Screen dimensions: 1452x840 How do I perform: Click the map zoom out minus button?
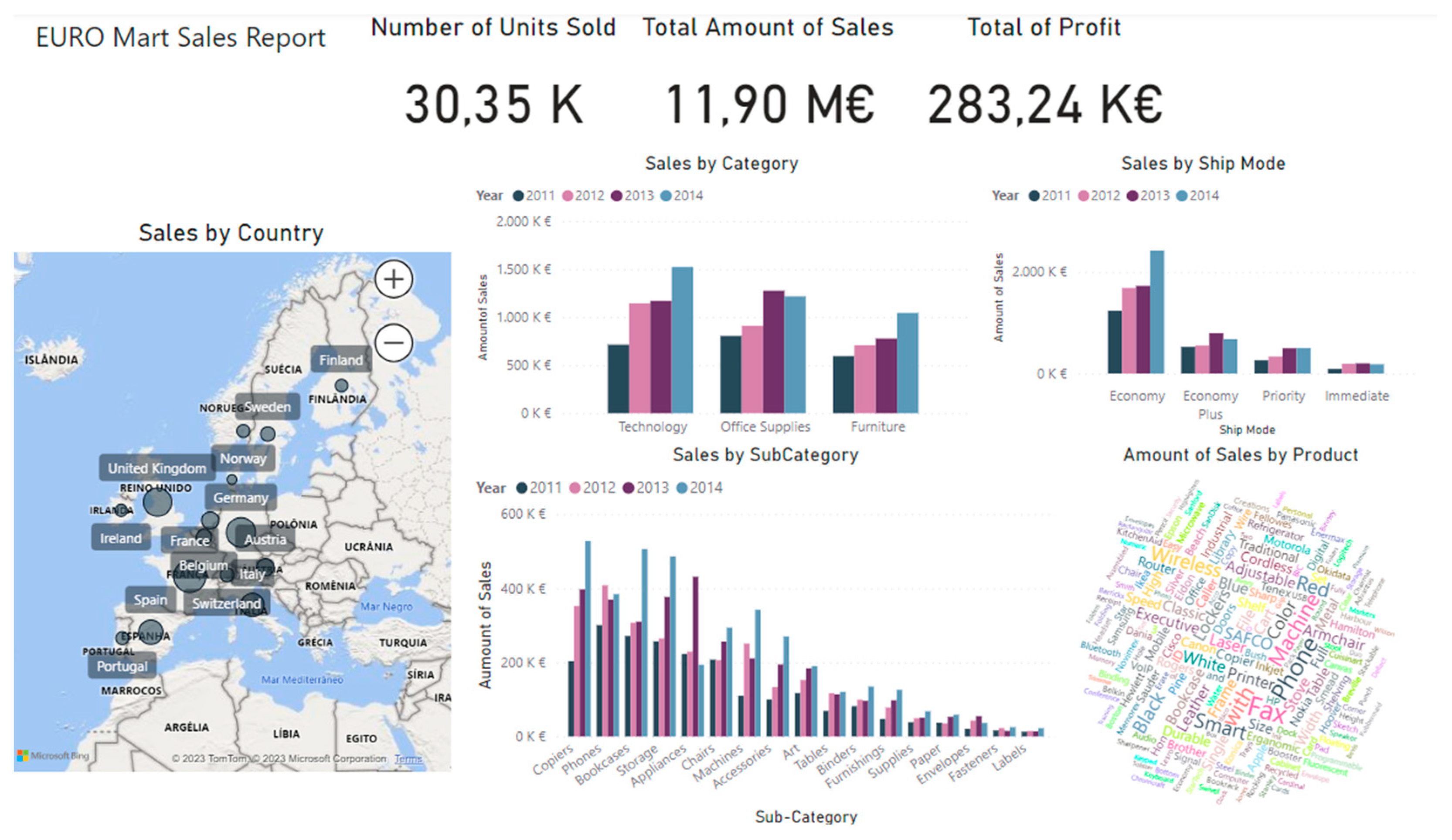pos(394,343)
